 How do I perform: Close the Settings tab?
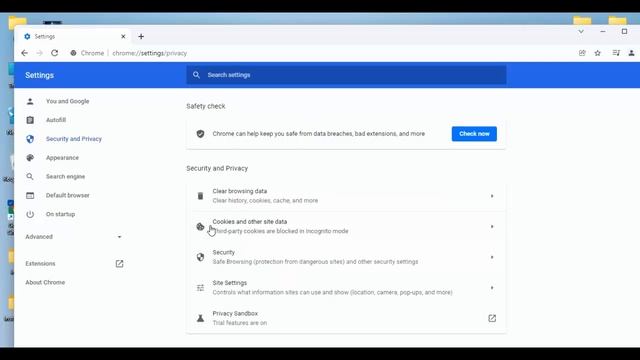[x=123, y=36]
